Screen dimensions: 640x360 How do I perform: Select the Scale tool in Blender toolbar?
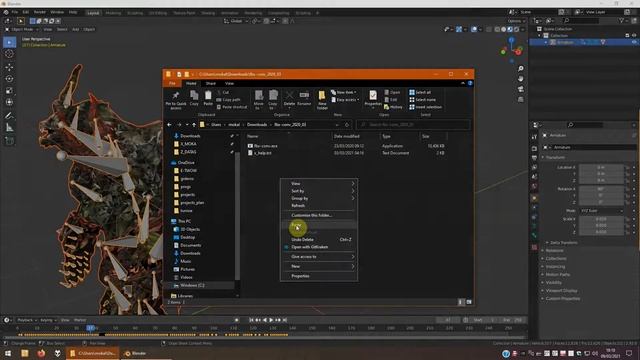(9, 90)
